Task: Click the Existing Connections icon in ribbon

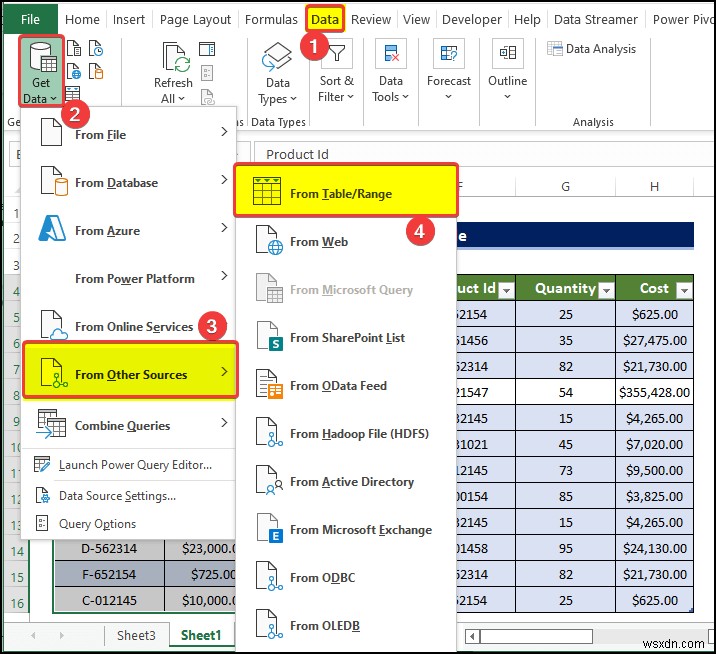Action: 95,71
